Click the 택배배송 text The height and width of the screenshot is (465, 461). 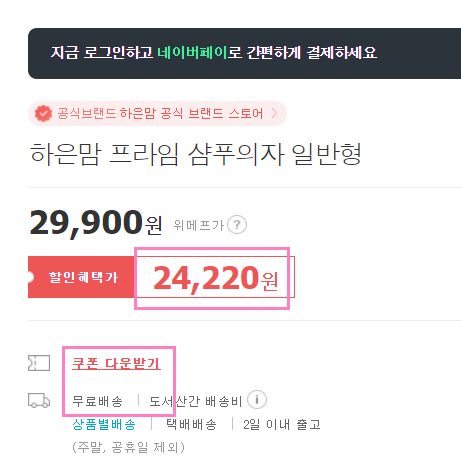pos(192,425)
